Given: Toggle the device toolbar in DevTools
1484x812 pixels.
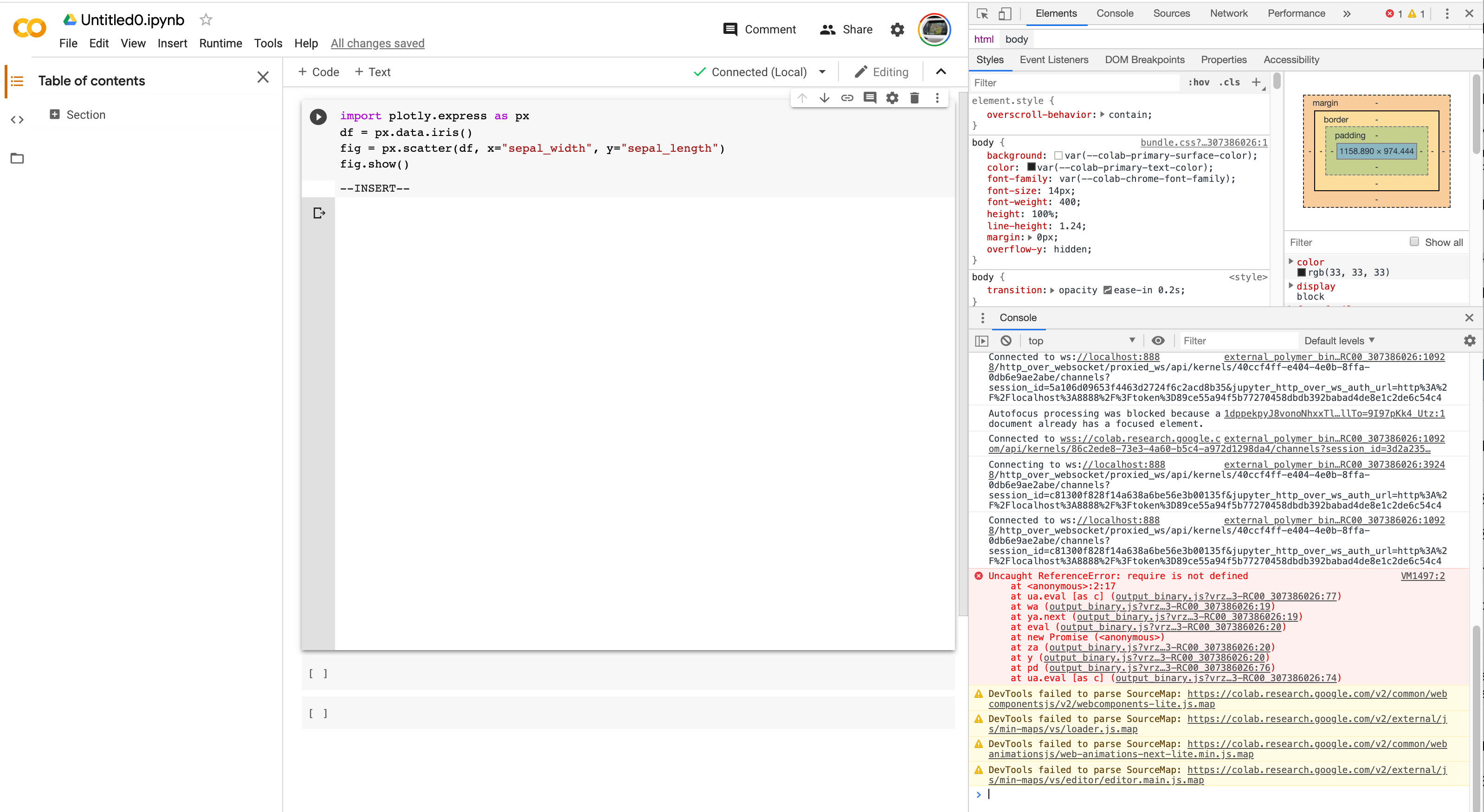Looking at the screenshot, I should 1005,13.
